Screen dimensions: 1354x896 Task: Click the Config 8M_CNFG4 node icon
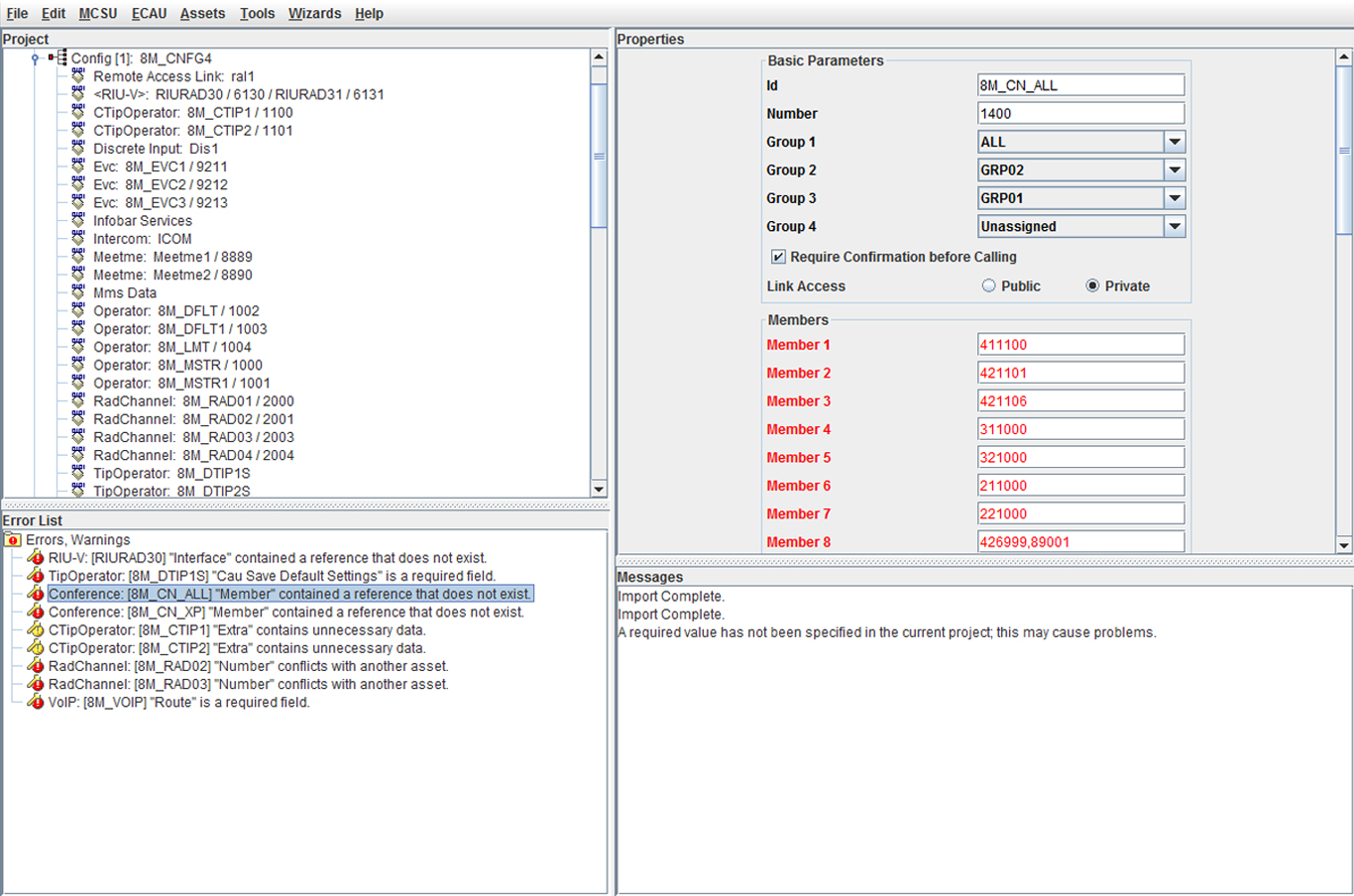coord(58,57)
